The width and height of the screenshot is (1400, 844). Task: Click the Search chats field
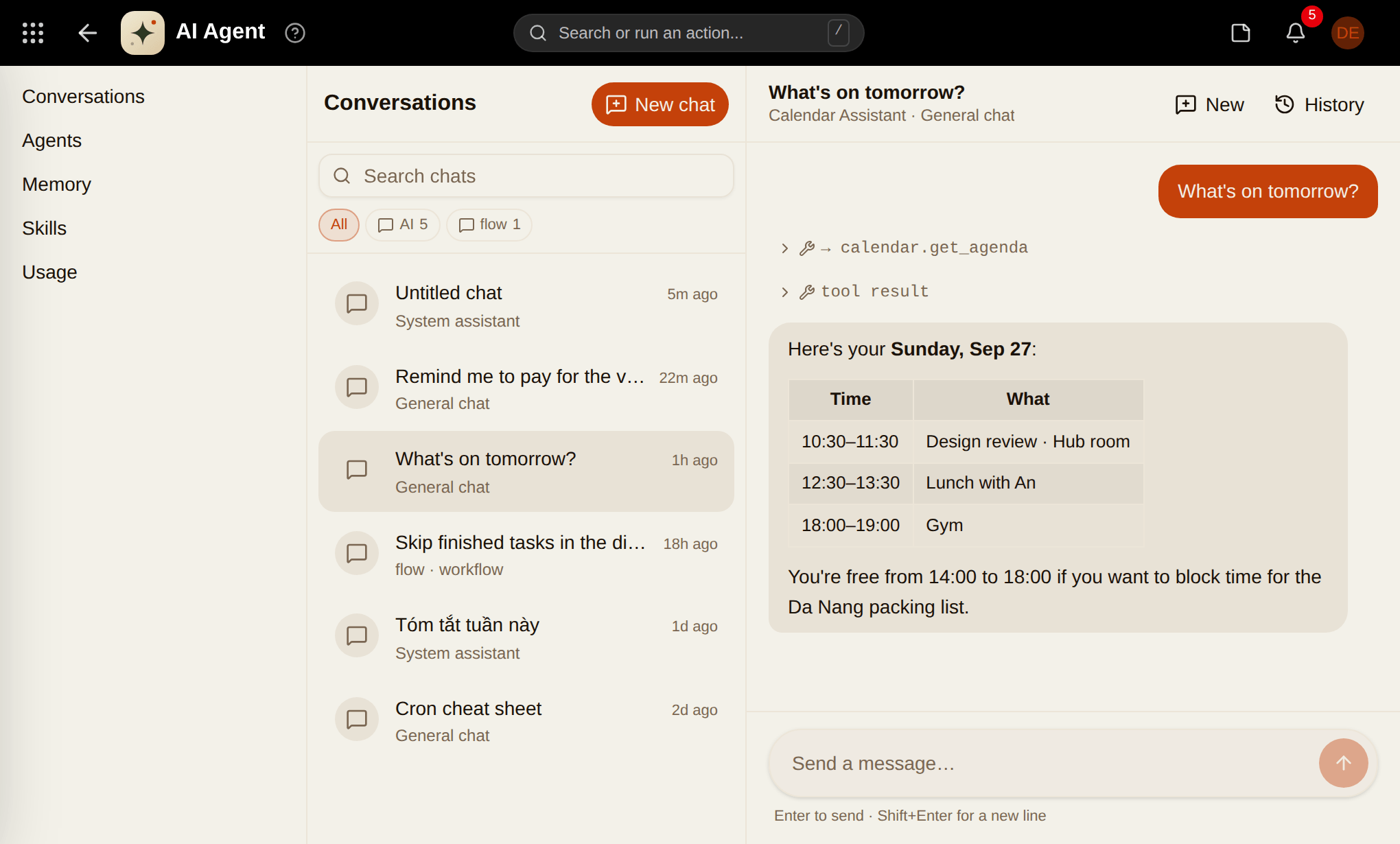(x=526, y=176)
